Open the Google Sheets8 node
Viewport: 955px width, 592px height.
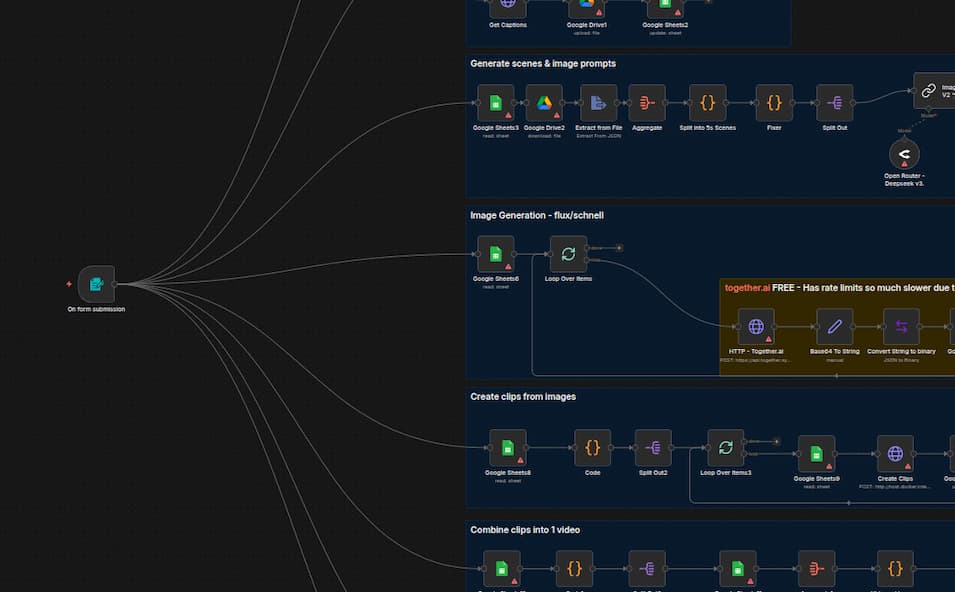click(x=508, y=448)
